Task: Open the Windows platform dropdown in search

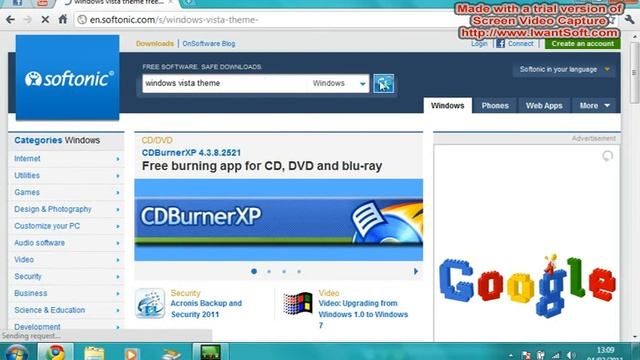Action: tap(338, 83)
